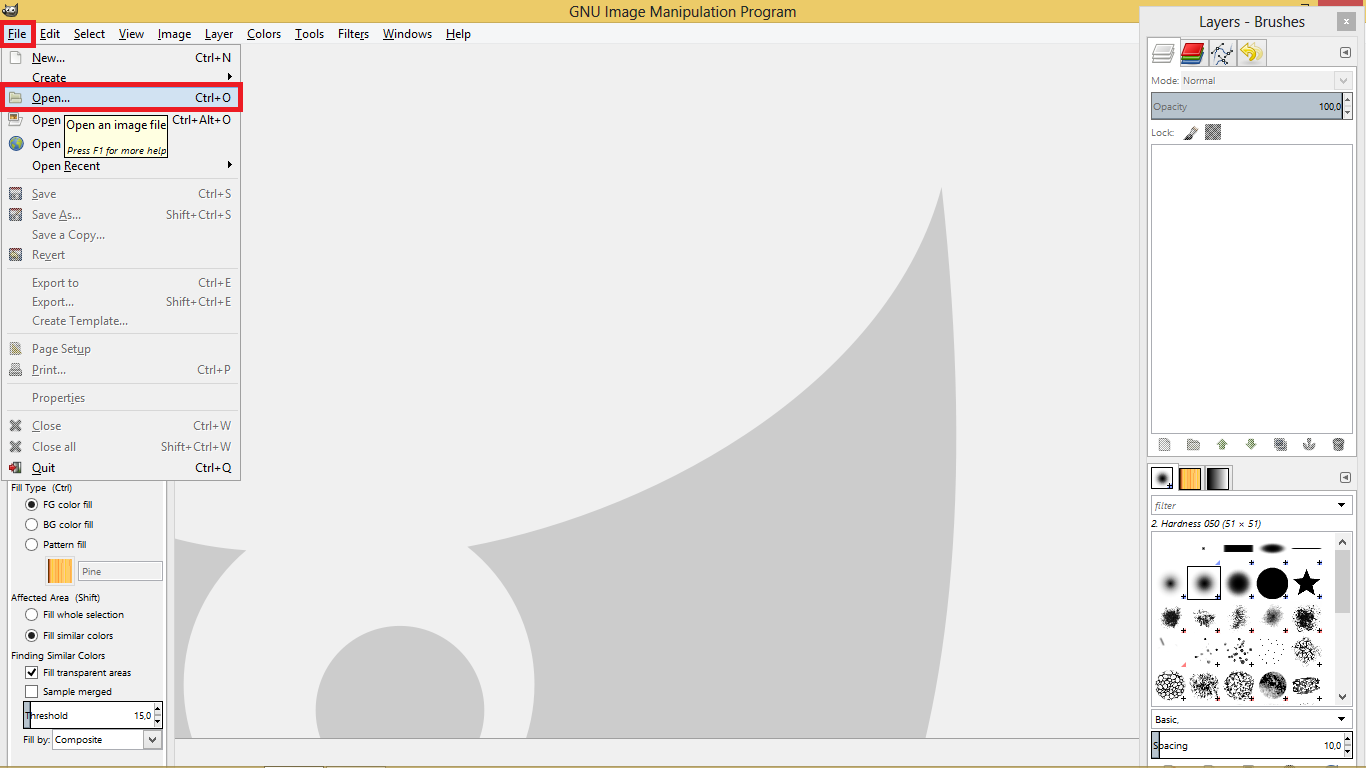Image resolution: width=1366 pixels, height=768 pixels.
Task: Switch to the Layers dock tab icon
Action: 1163,52
